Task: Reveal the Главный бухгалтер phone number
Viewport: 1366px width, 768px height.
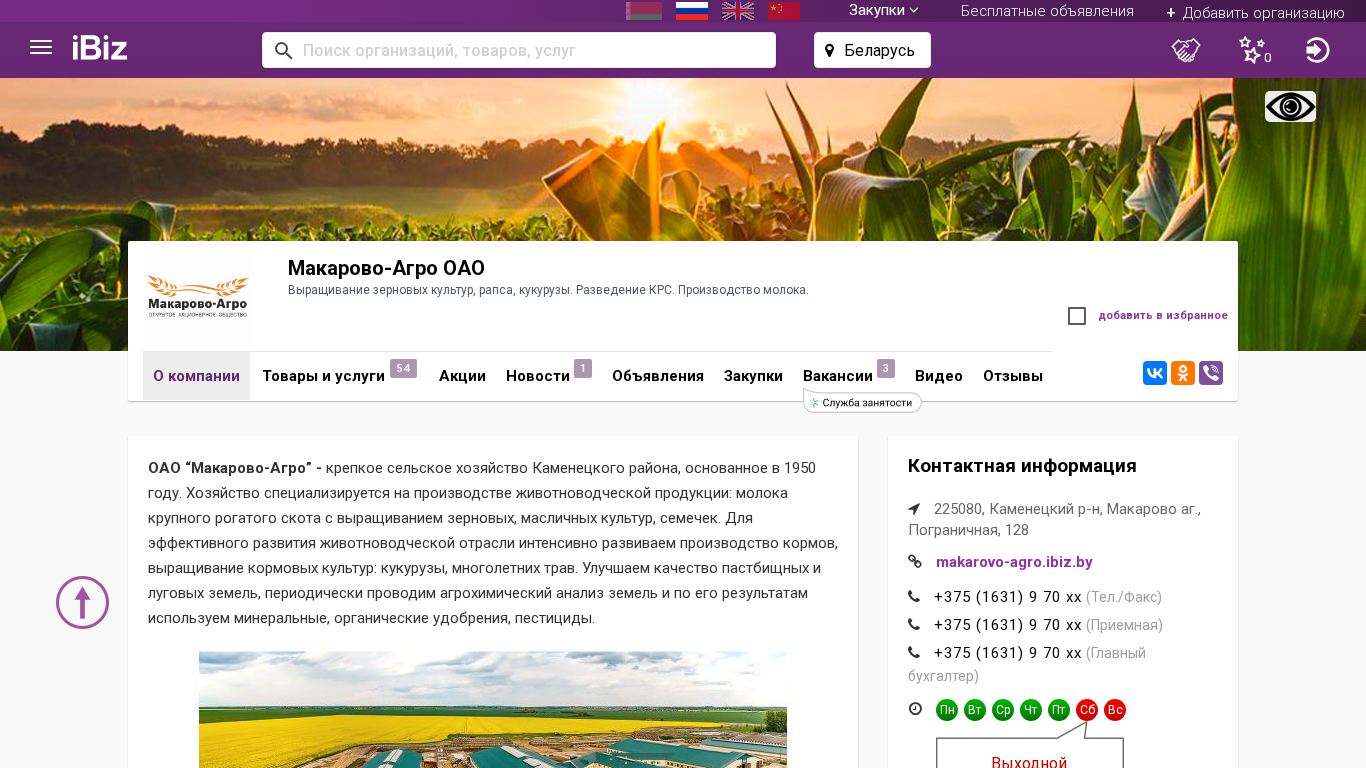Action: (1008, 653)
